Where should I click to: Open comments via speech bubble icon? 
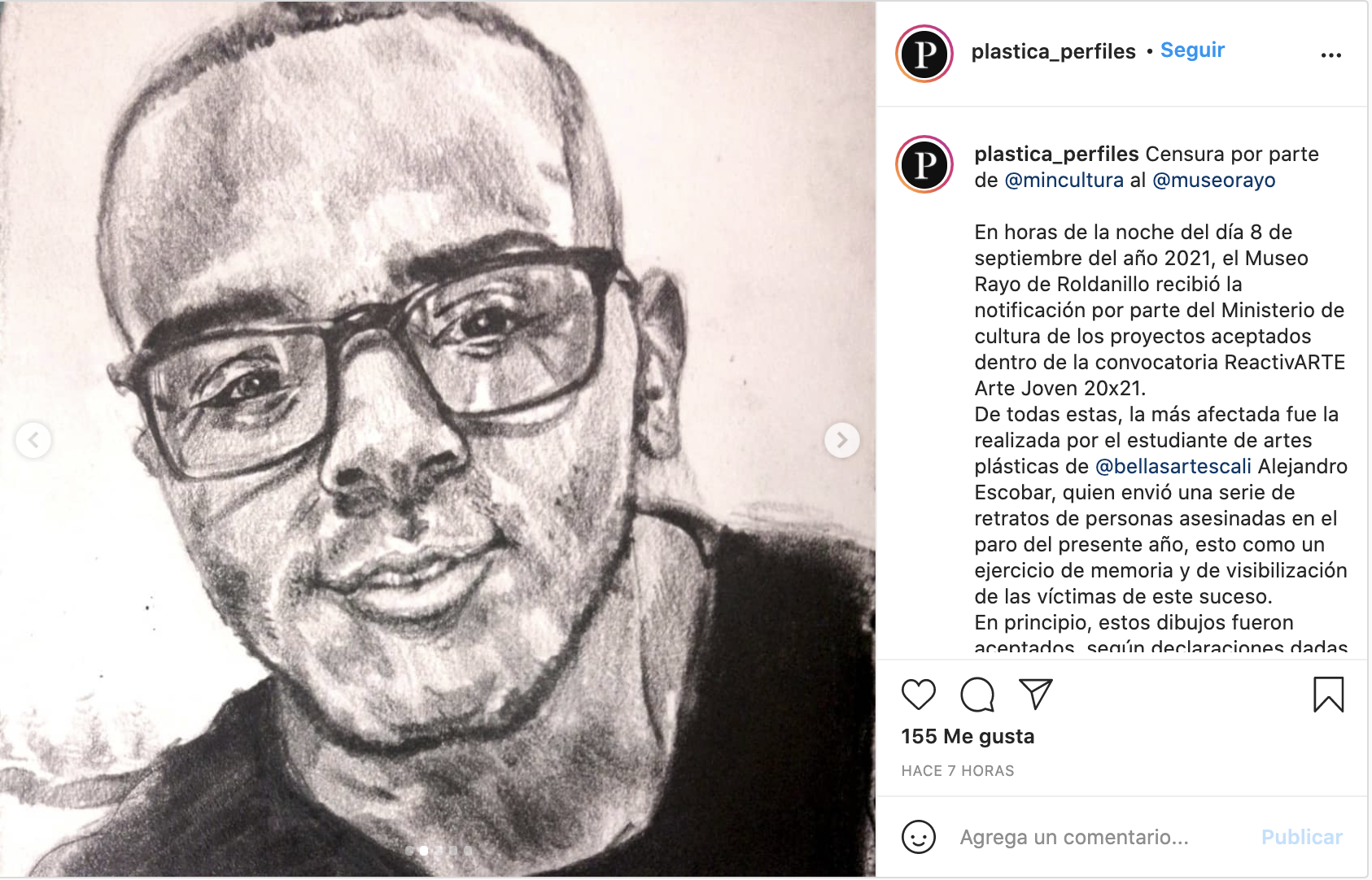coord(977,695)
